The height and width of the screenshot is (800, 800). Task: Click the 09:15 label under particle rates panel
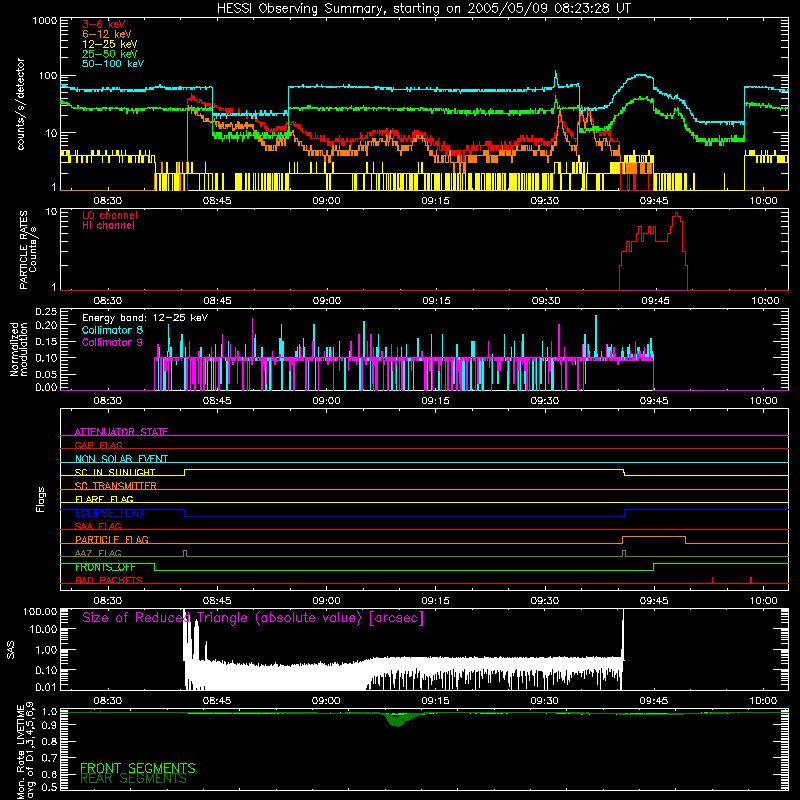[436, 301]
